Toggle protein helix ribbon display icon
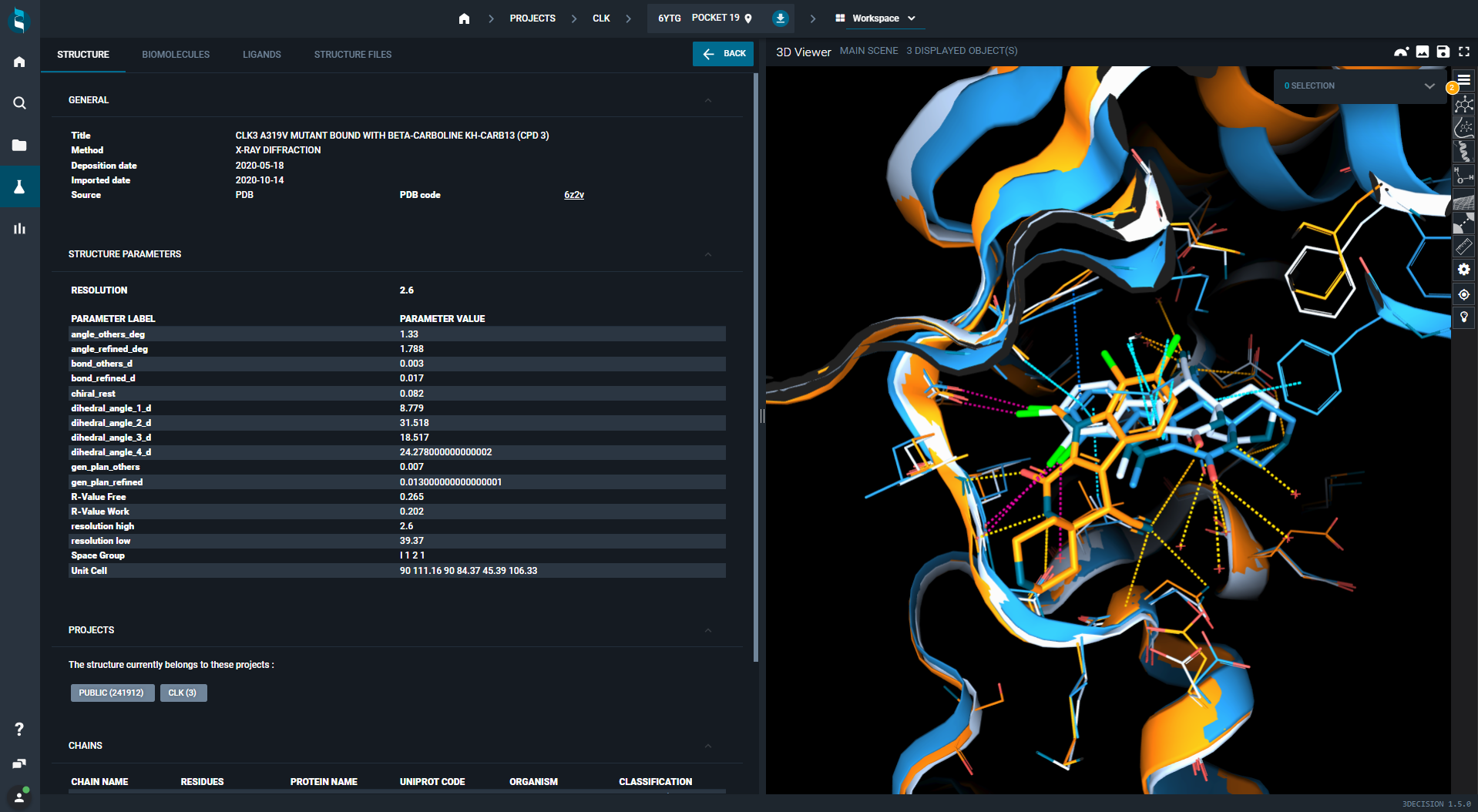This screenshot has height=812, width=1478. (x=1464, y=152)
